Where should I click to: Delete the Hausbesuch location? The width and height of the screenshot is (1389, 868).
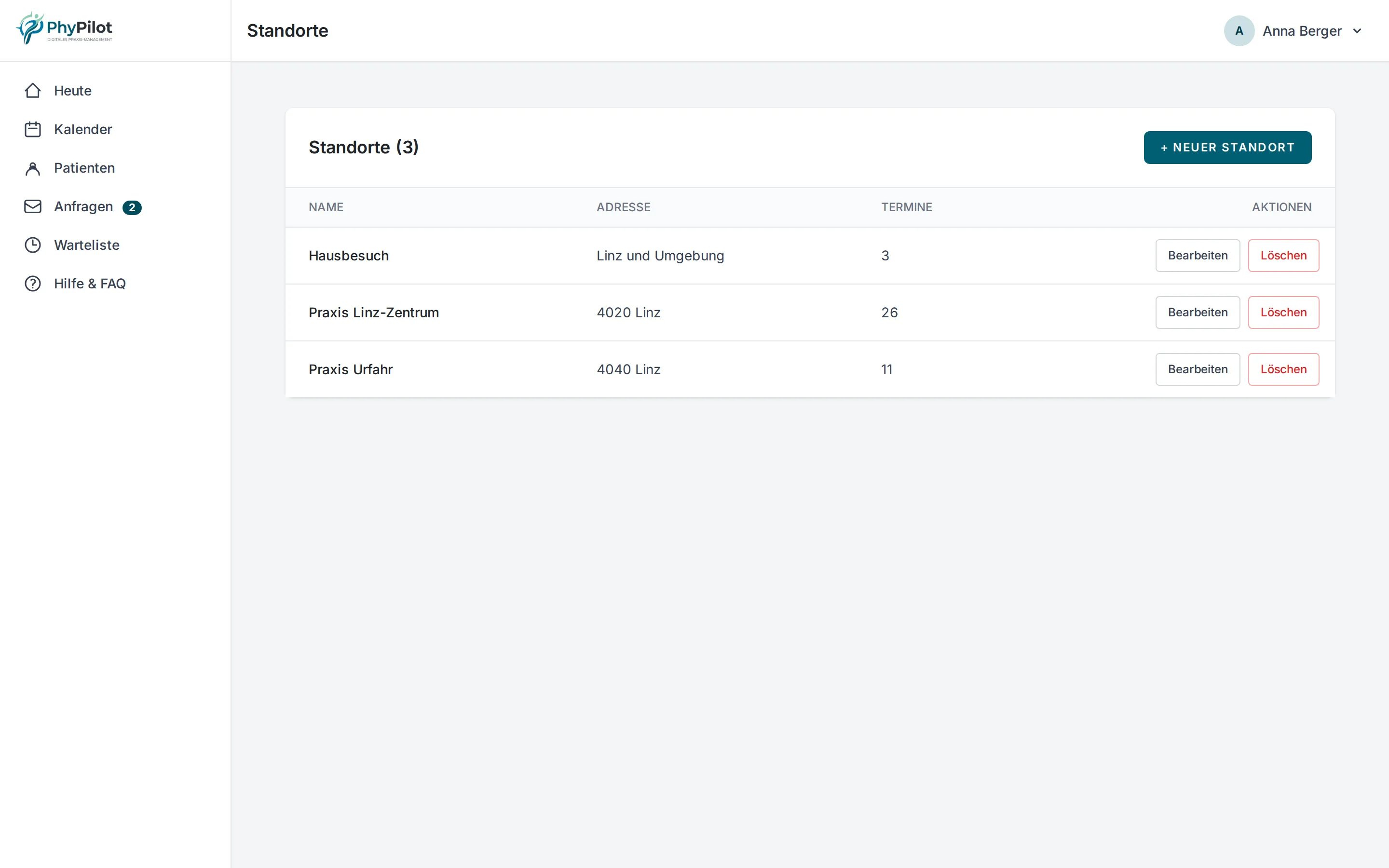click(1283, 256)
